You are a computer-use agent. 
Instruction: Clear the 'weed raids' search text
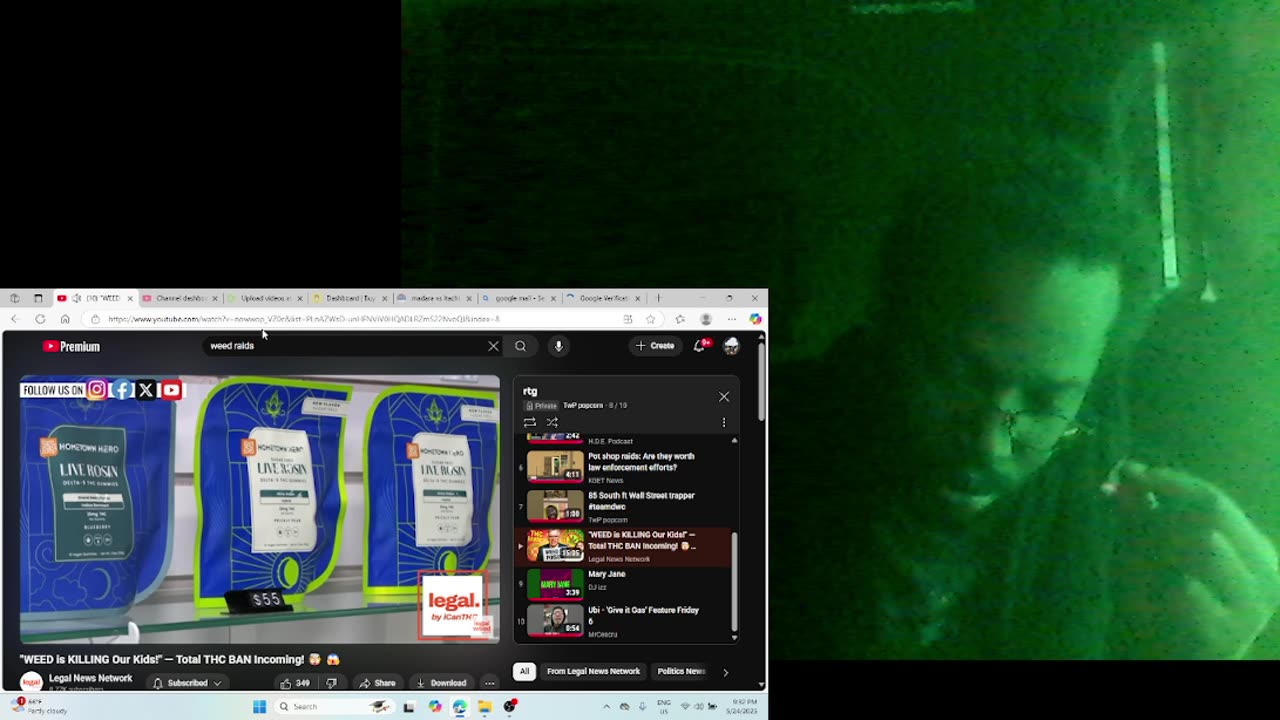point(493,346)
